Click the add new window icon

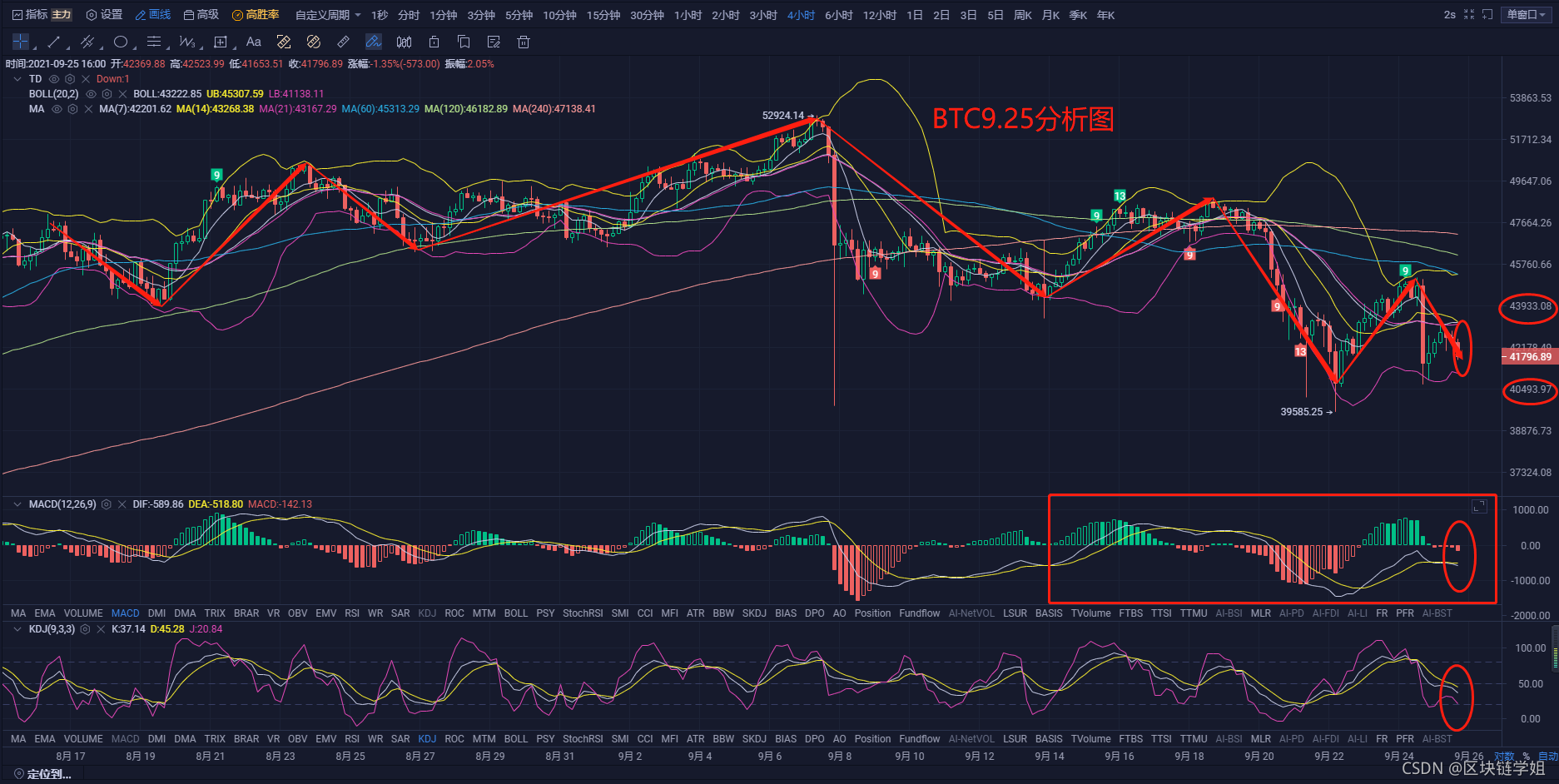tap(1487, 15)
